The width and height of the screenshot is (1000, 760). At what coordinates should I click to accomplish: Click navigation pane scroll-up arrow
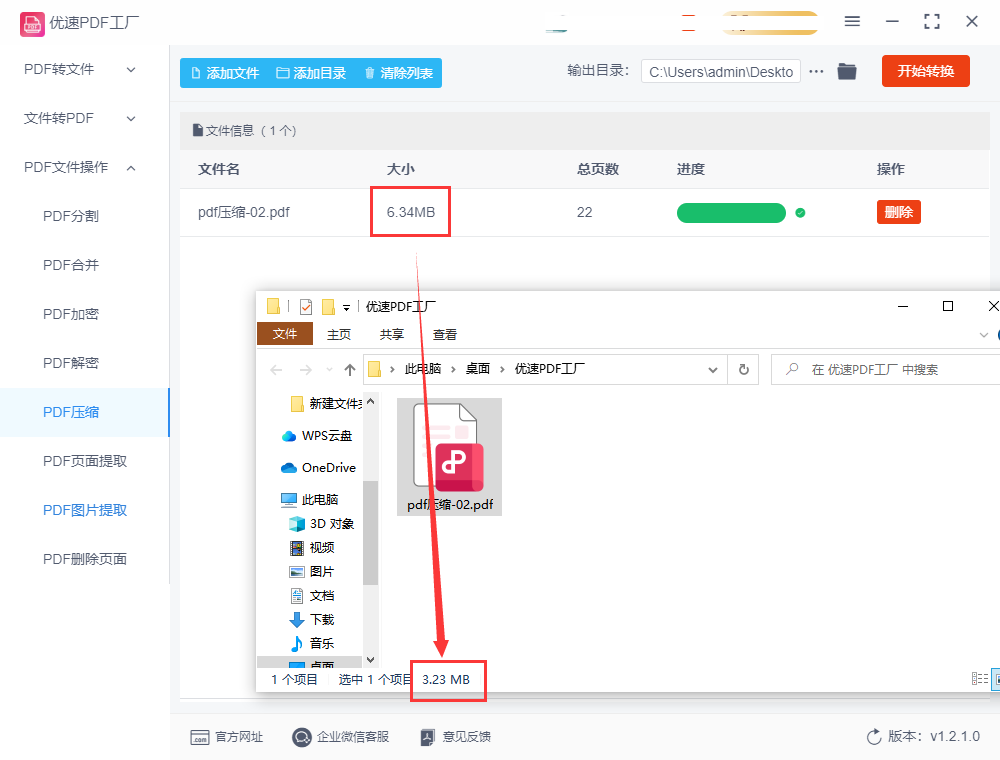click(371, 402)
